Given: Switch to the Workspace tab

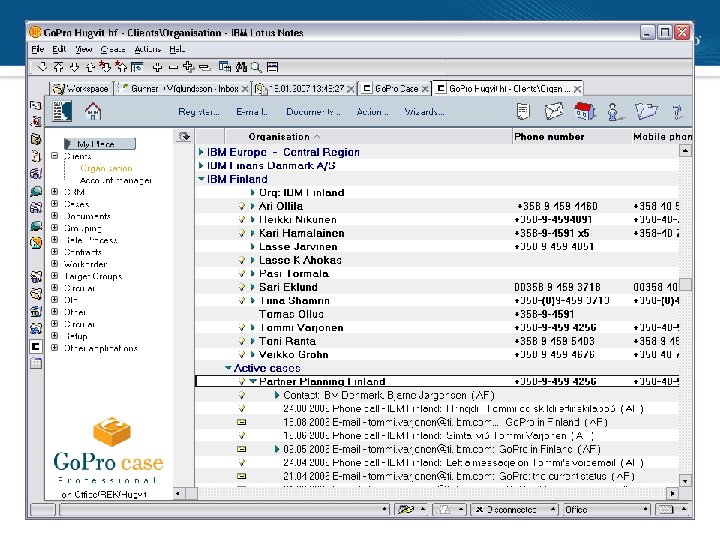Looking at the screenshot, I should [83, 88].
